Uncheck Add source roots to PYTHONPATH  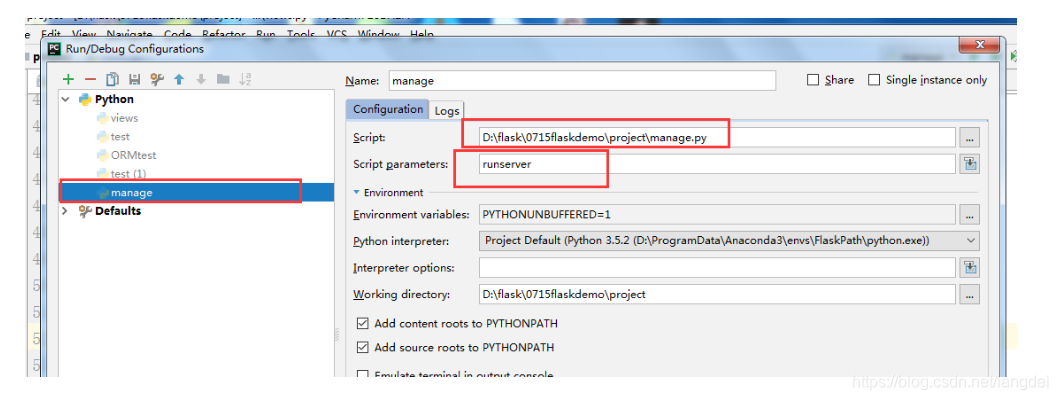362,348
